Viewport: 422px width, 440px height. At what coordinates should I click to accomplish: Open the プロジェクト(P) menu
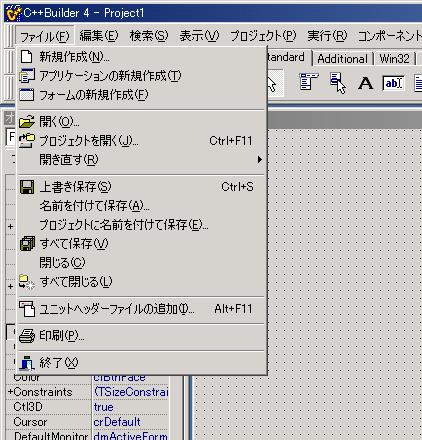pos(263,35)
